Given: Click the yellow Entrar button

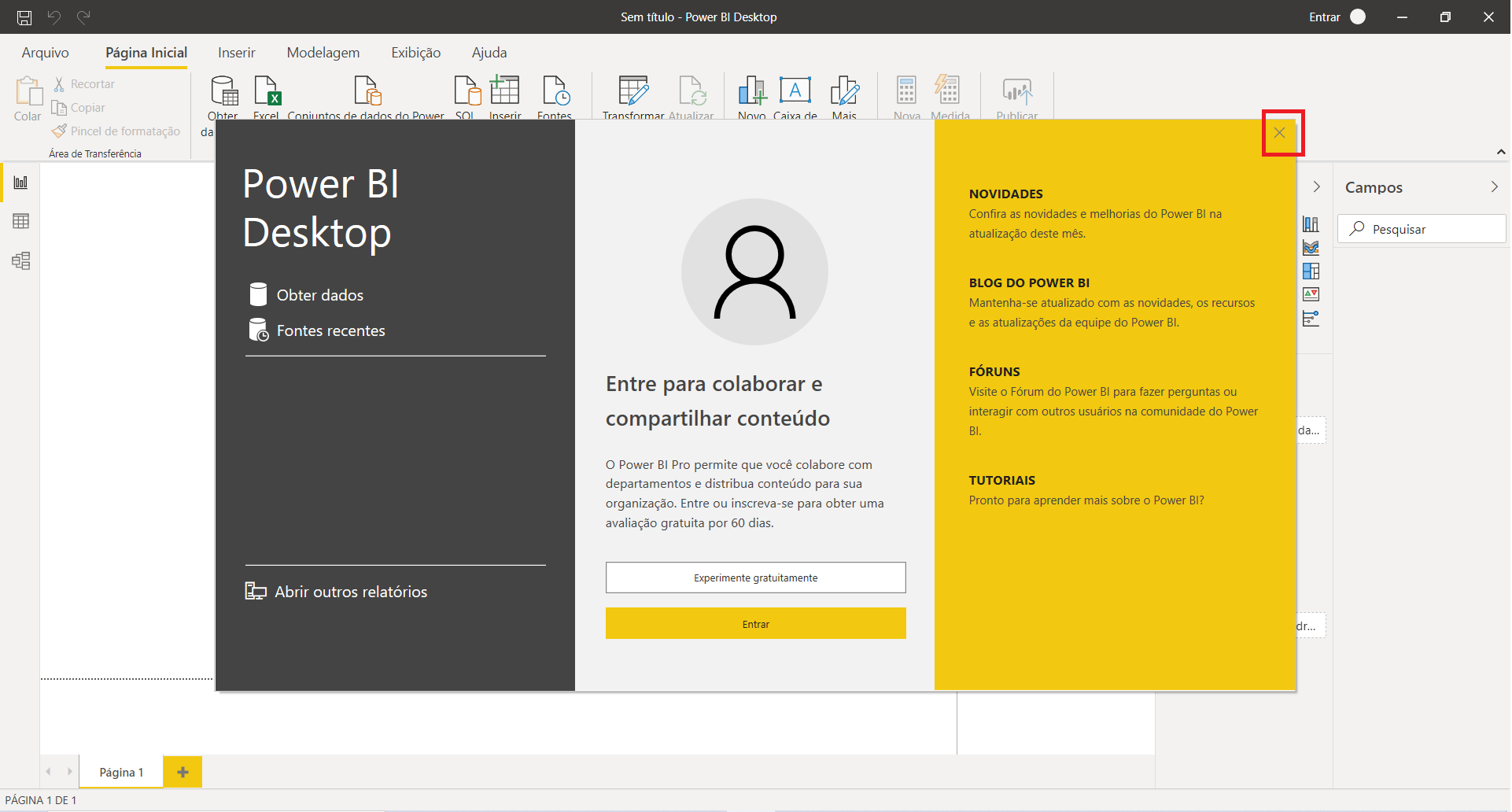Looking at the screenshot, I should (756, 624).
